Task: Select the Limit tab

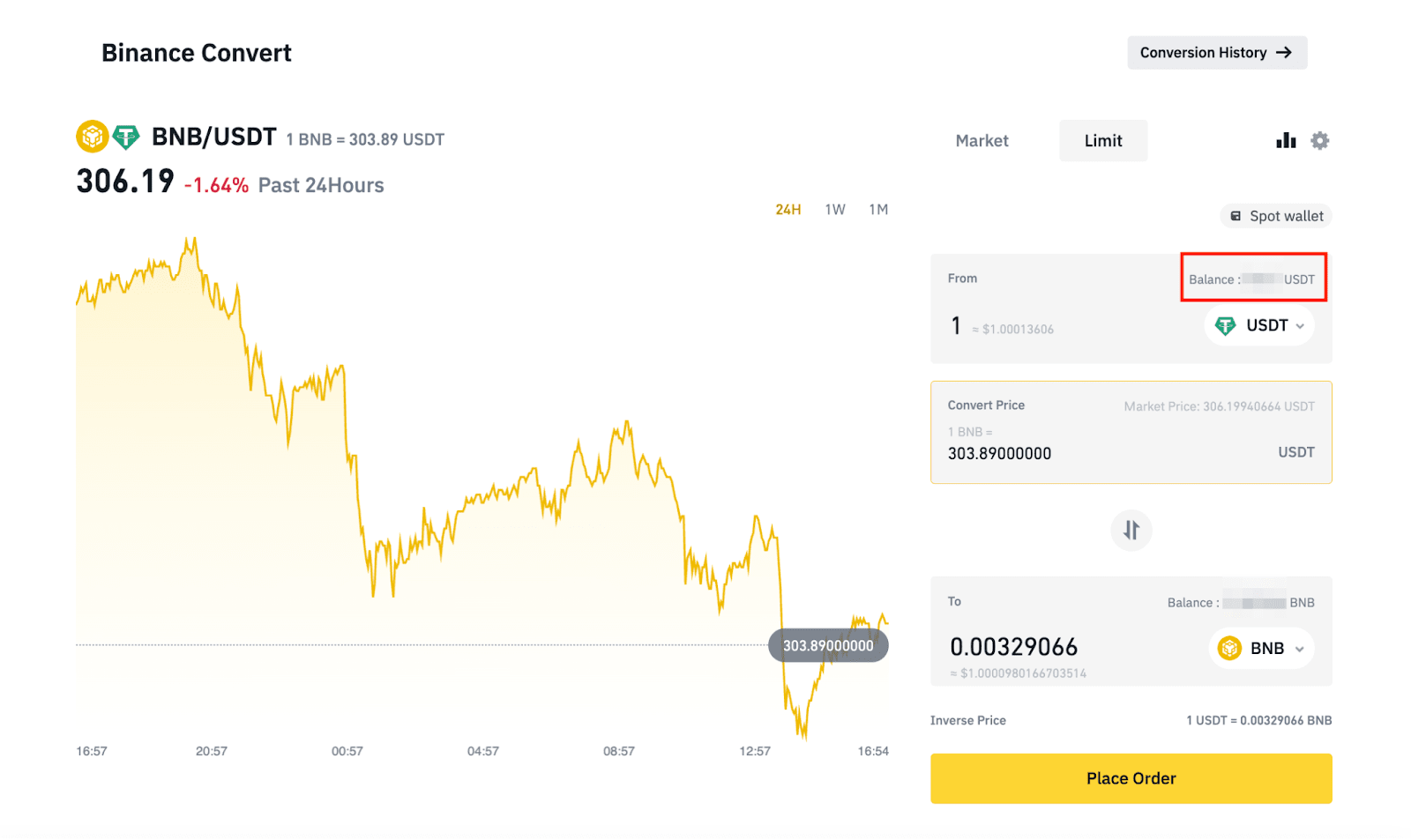Action: pyautogui.click(x=1102, y=141)
